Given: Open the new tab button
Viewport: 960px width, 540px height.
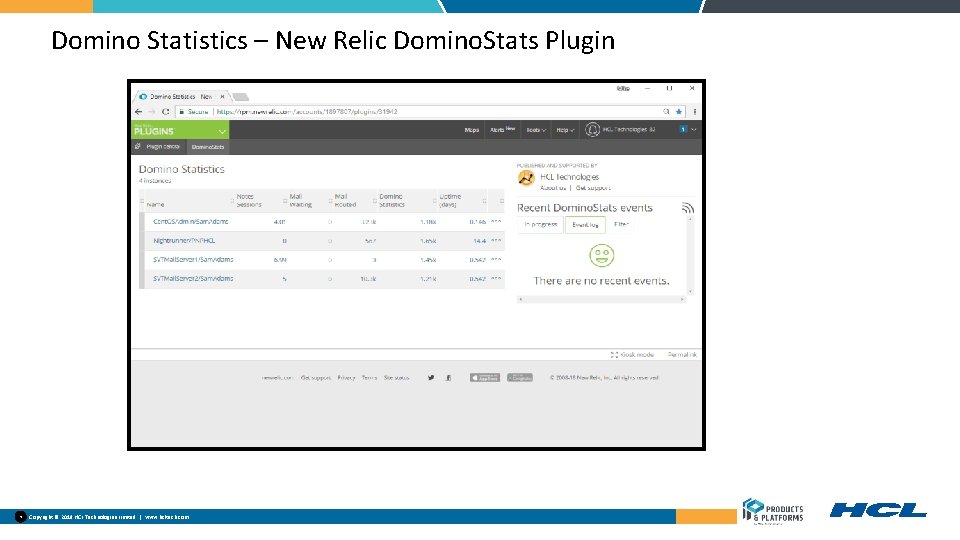Looking at the screenshot, I should pyautogui.click(x=241, y=97).
